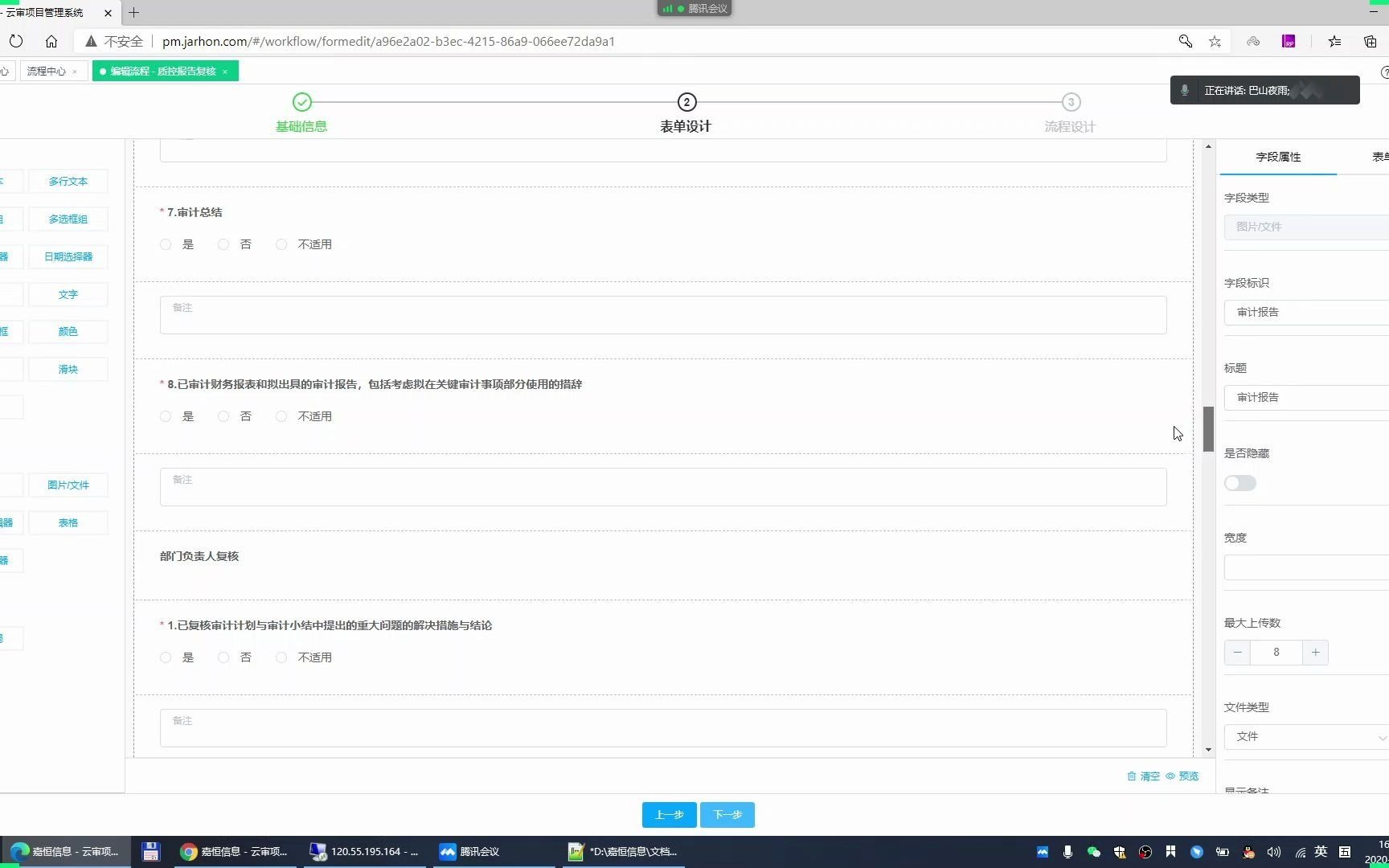Select 不适用 for question 8 审计报告

[281, 416]
